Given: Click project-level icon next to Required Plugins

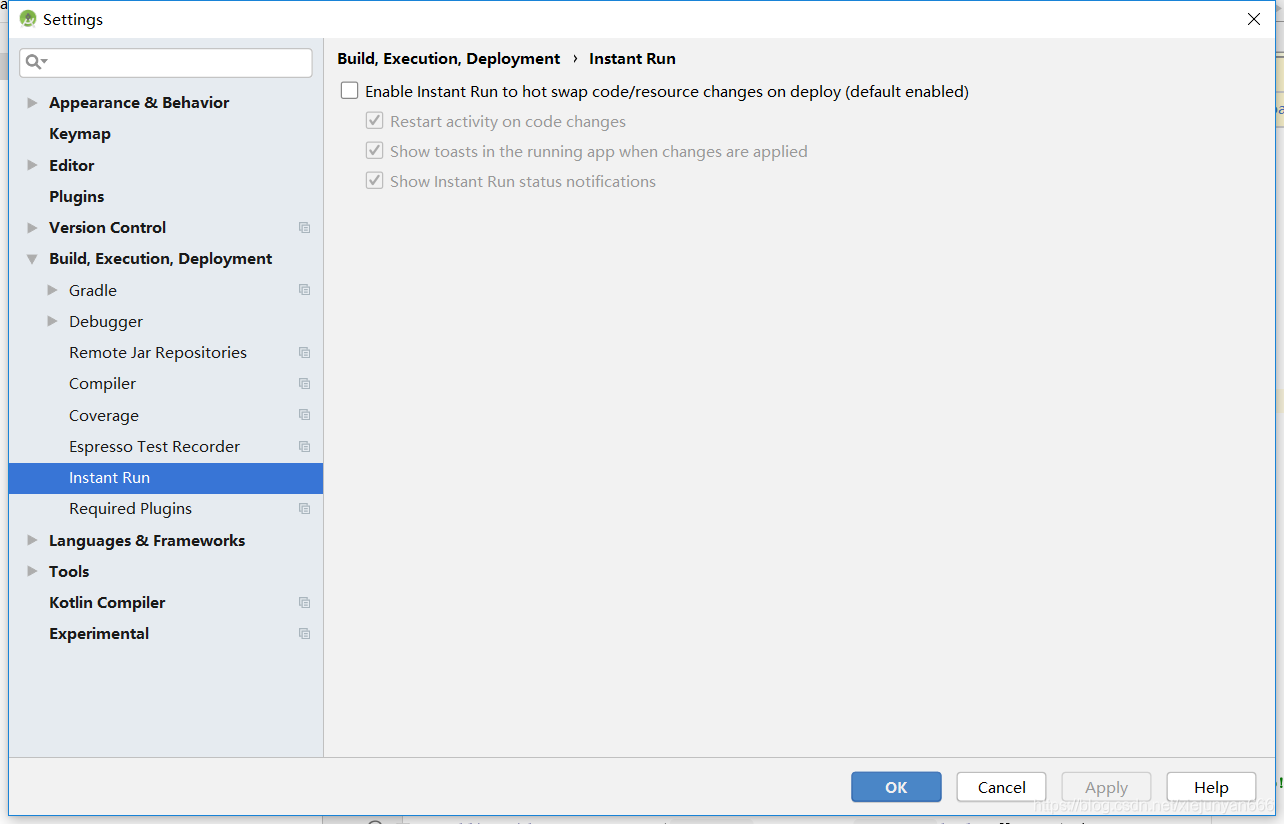Looking at the screenshot, I should pos(305,509).
